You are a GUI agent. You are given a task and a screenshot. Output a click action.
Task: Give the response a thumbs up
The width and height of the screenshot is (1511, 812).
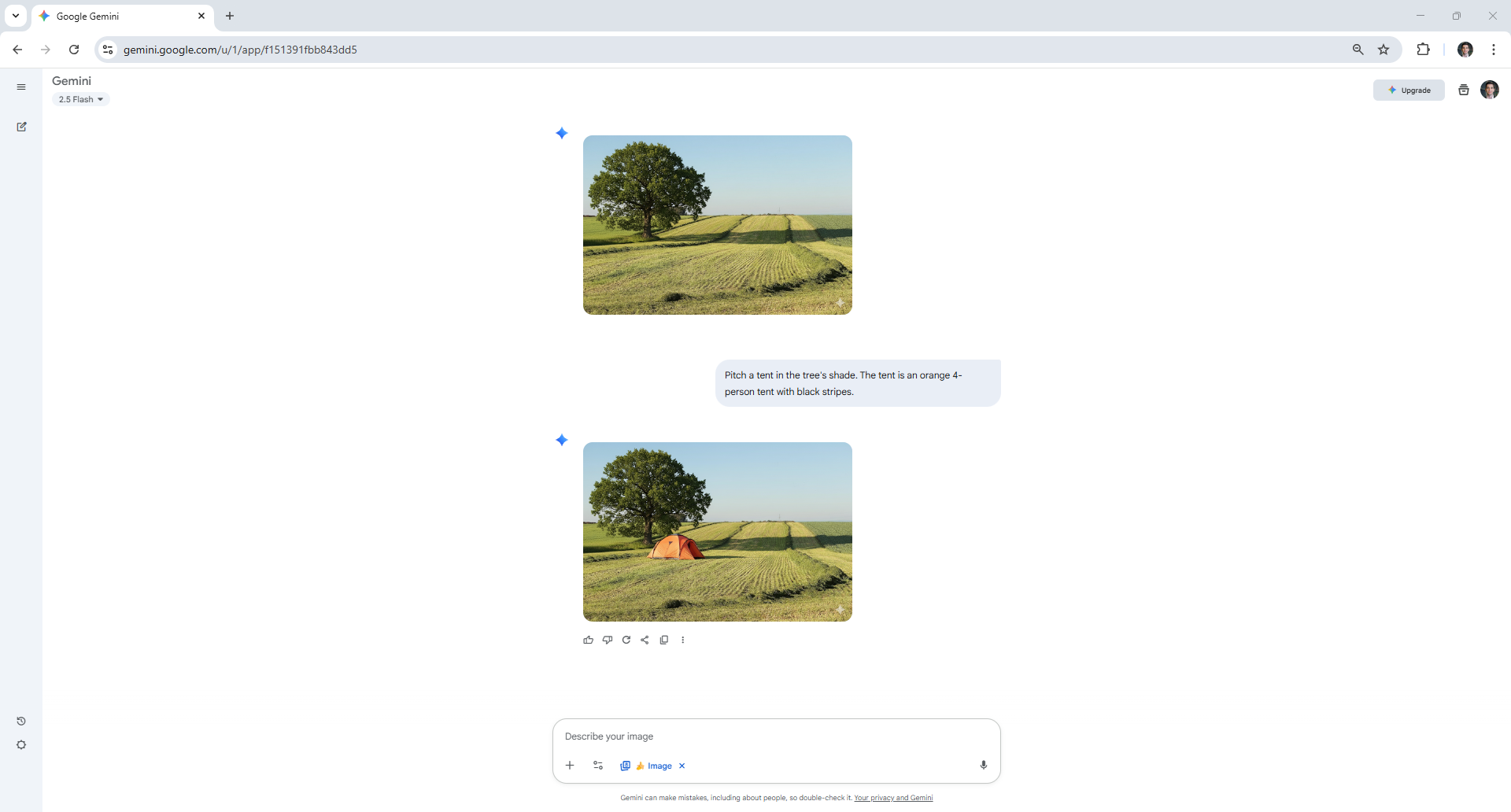coord(588,640)
